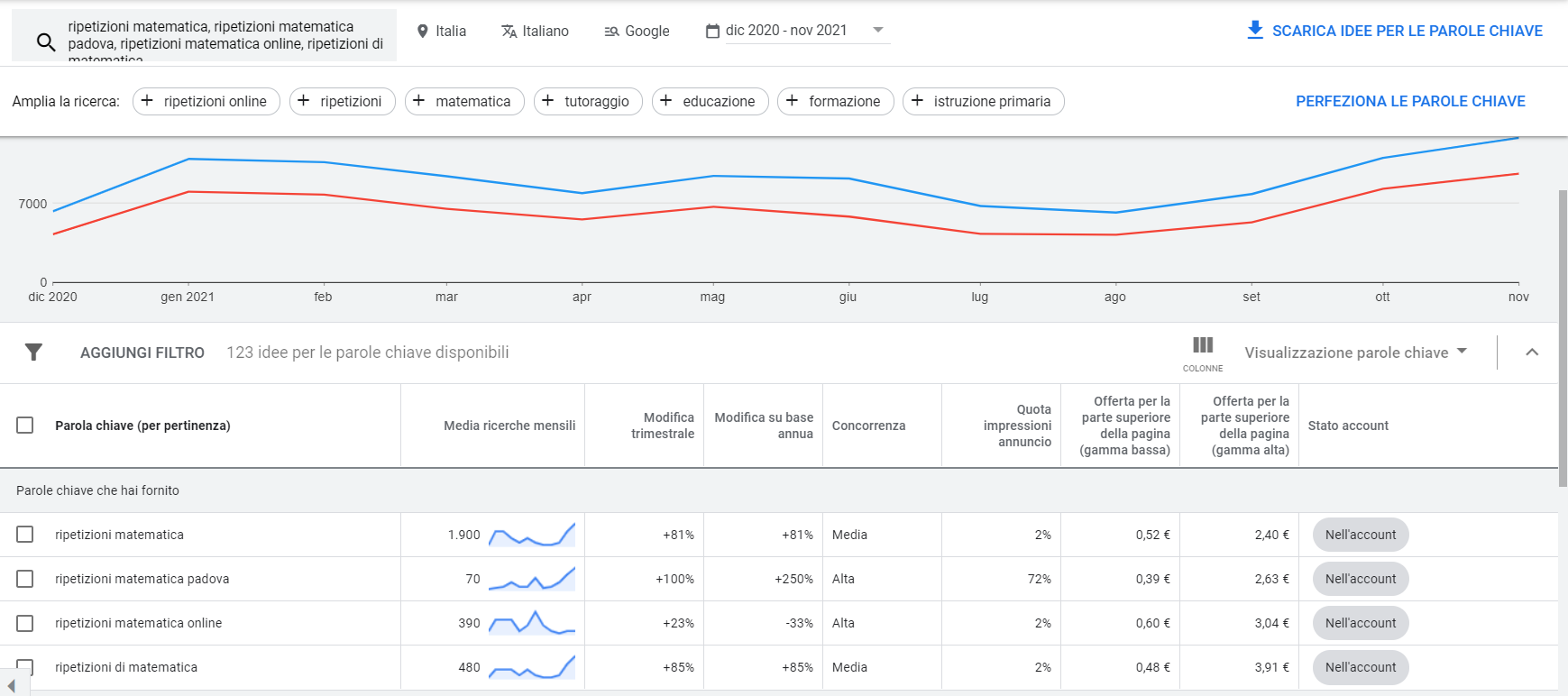Viewport: 1568px width, 696px height.
Task: Click Nell'account for ripetizioni matematica
Action: [1361, 535]
